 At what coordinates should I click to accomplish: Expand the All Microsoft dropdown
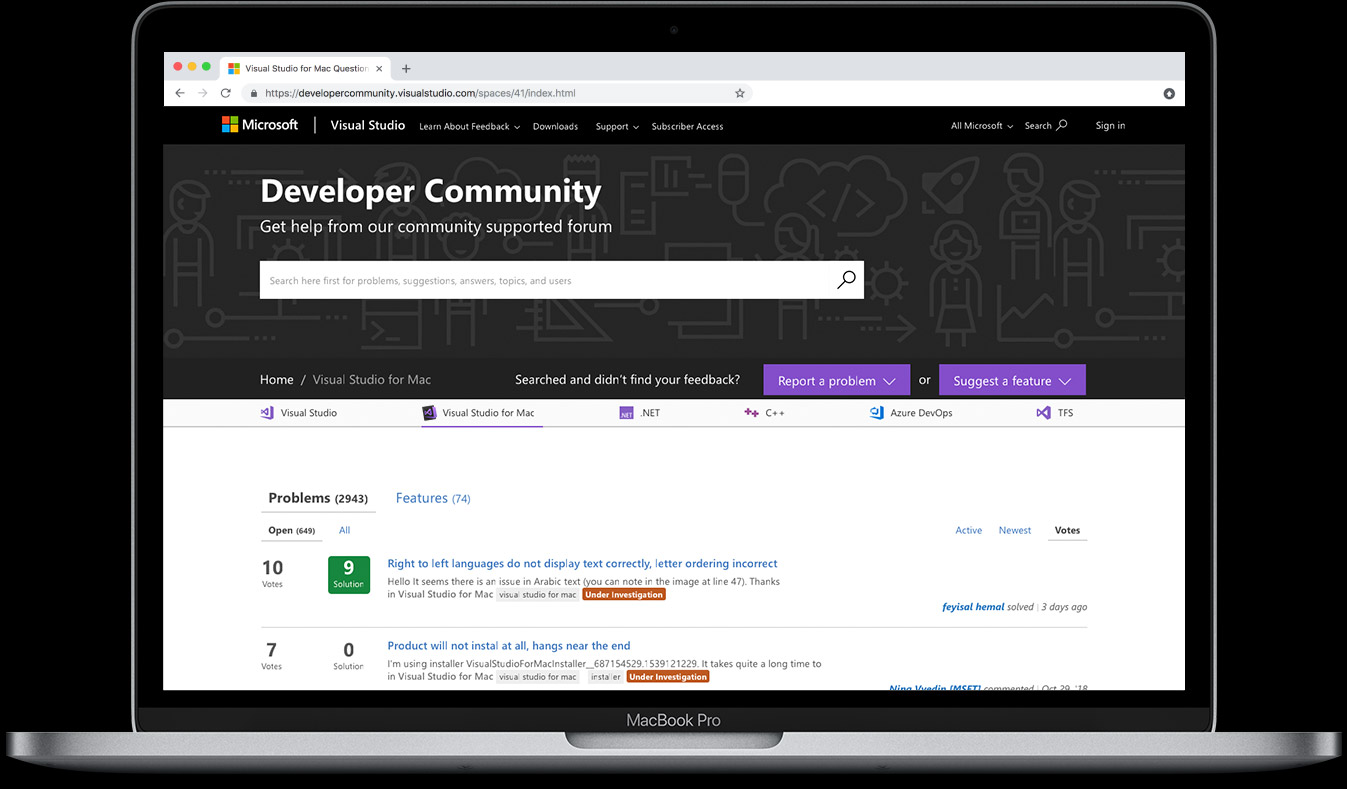pos(982,126)
